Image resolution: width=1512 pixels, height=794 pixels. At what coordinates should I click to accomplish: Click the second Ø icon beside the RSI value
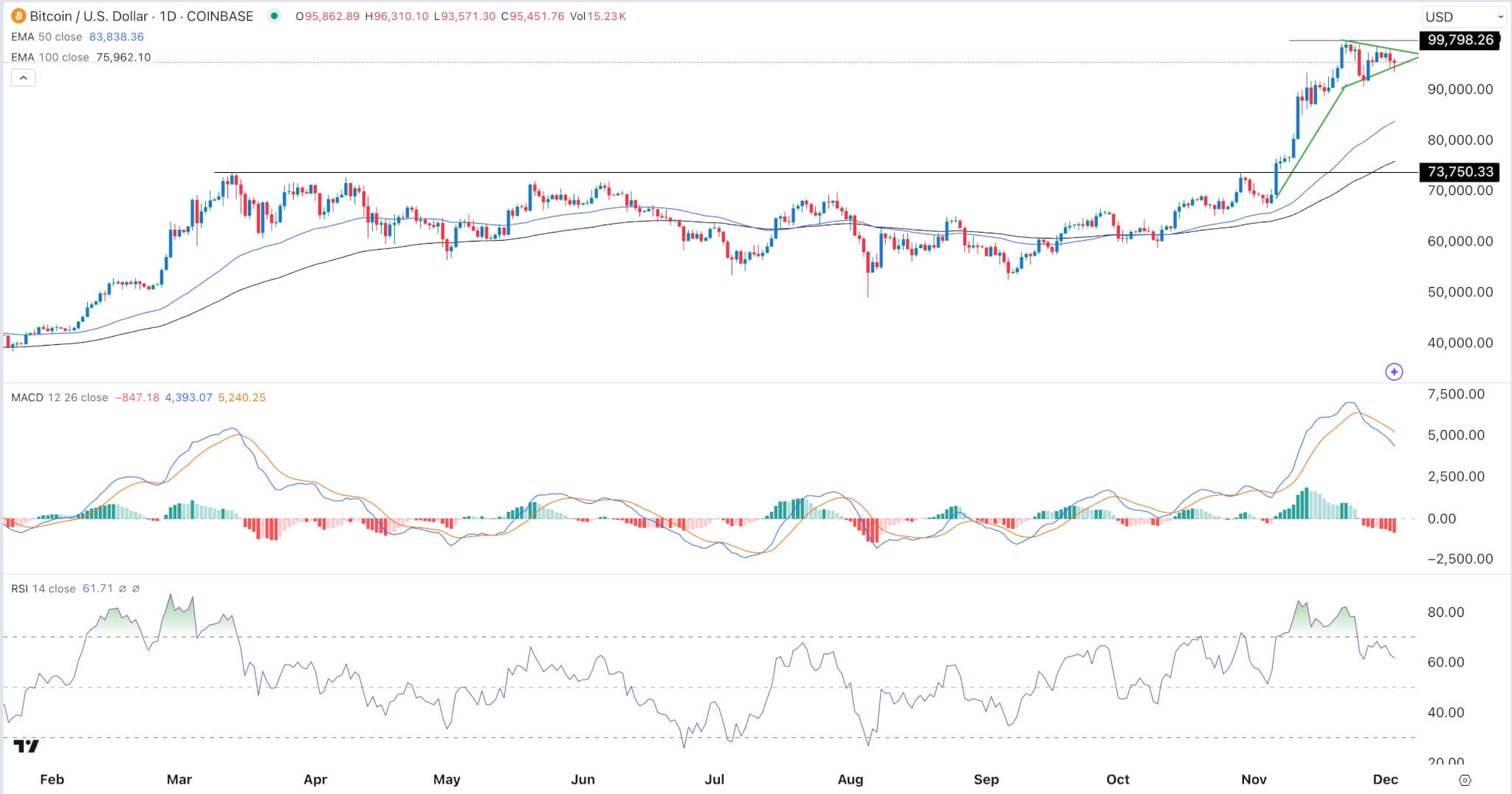137,589
